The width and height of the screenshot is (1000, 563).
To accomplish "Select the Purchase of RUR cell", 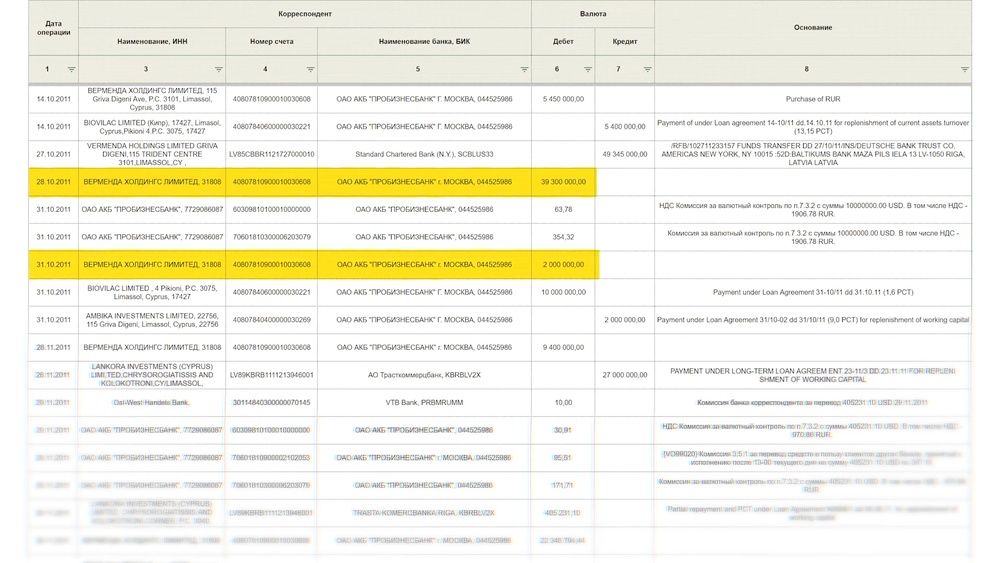I will 812,99.
